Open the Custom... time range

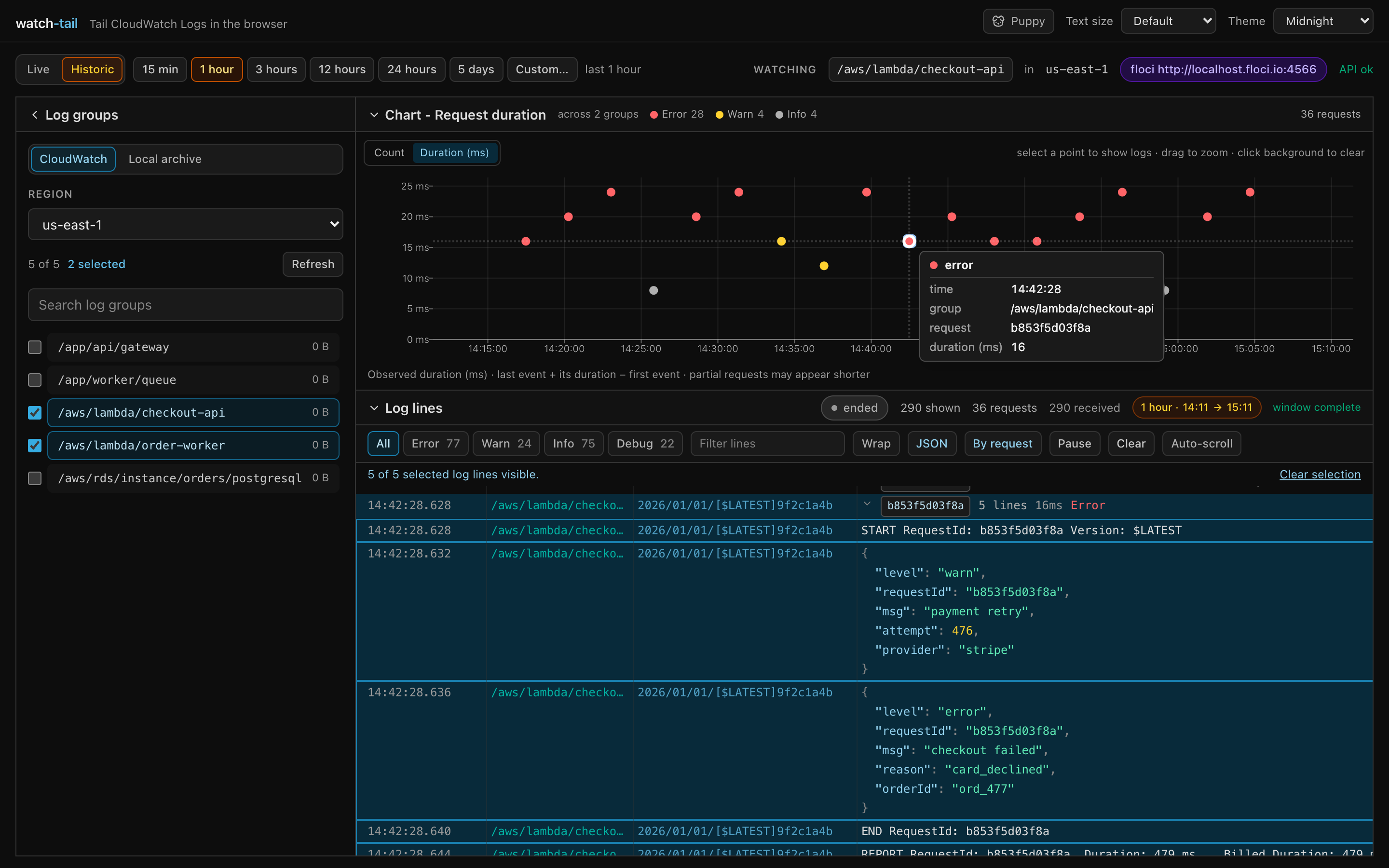pyautogui.click(x=542, y=69)
